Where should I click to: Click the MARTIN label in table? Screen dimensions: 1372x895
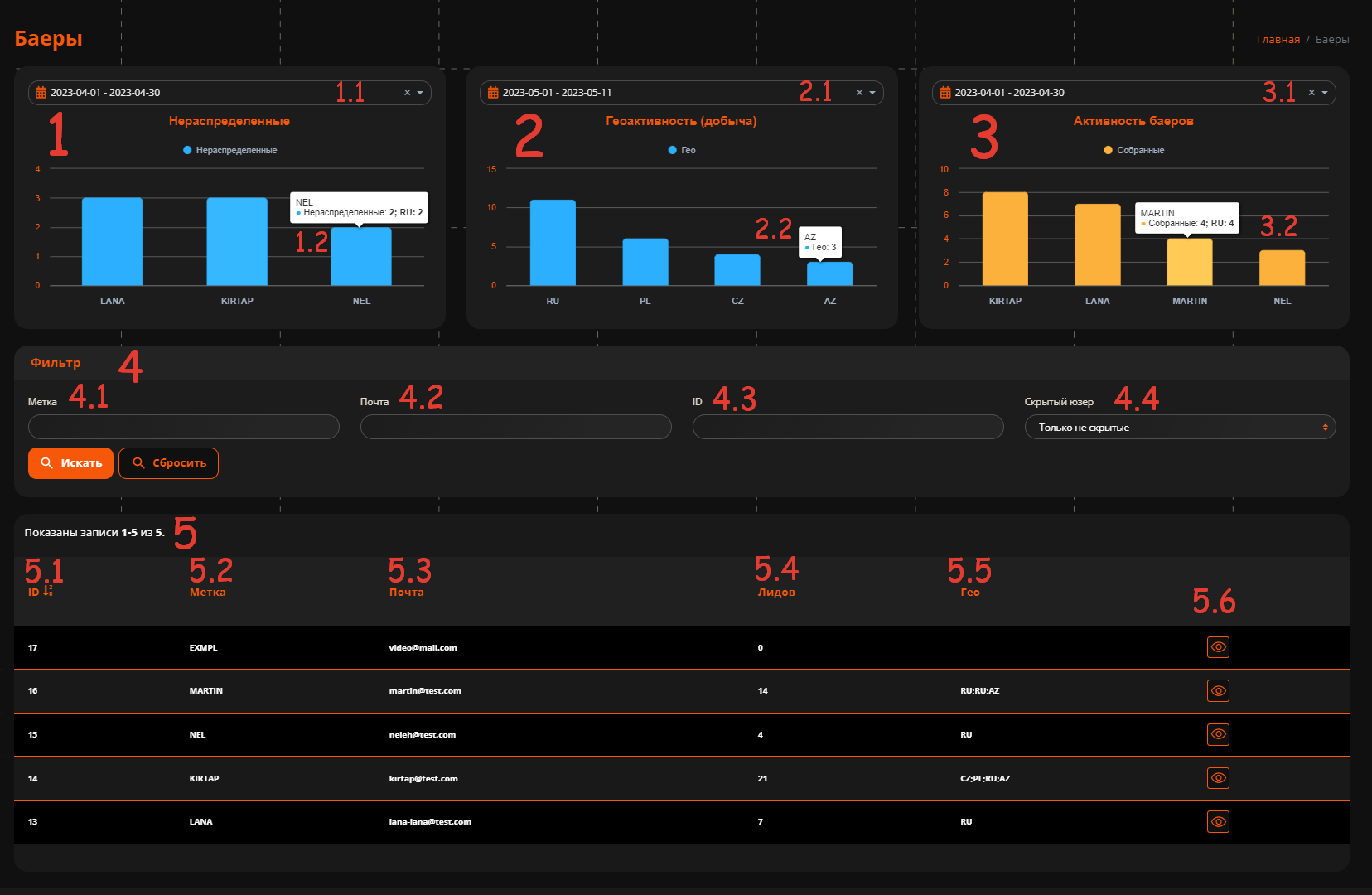(x=205, y=691)
